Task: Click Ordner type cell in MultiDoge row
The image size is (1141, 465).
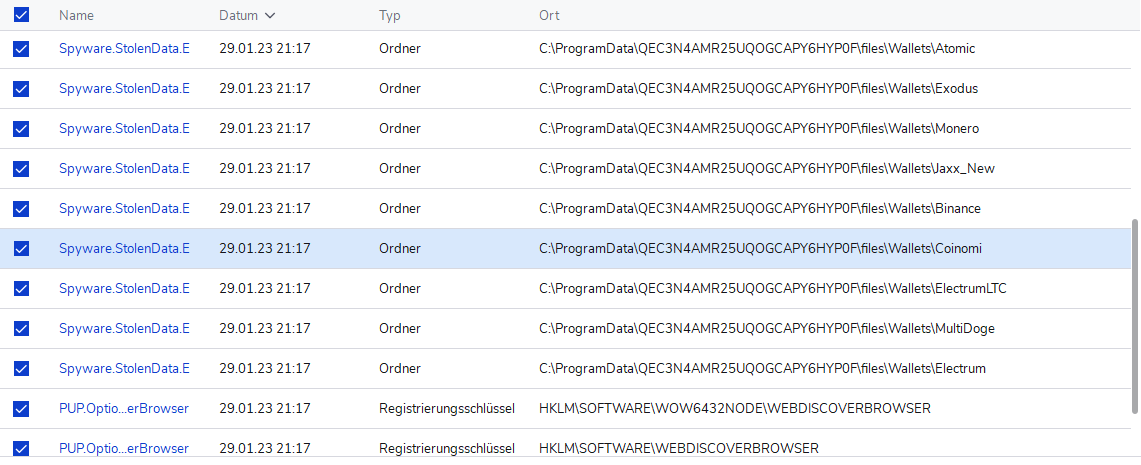Action: coord(399,329)
